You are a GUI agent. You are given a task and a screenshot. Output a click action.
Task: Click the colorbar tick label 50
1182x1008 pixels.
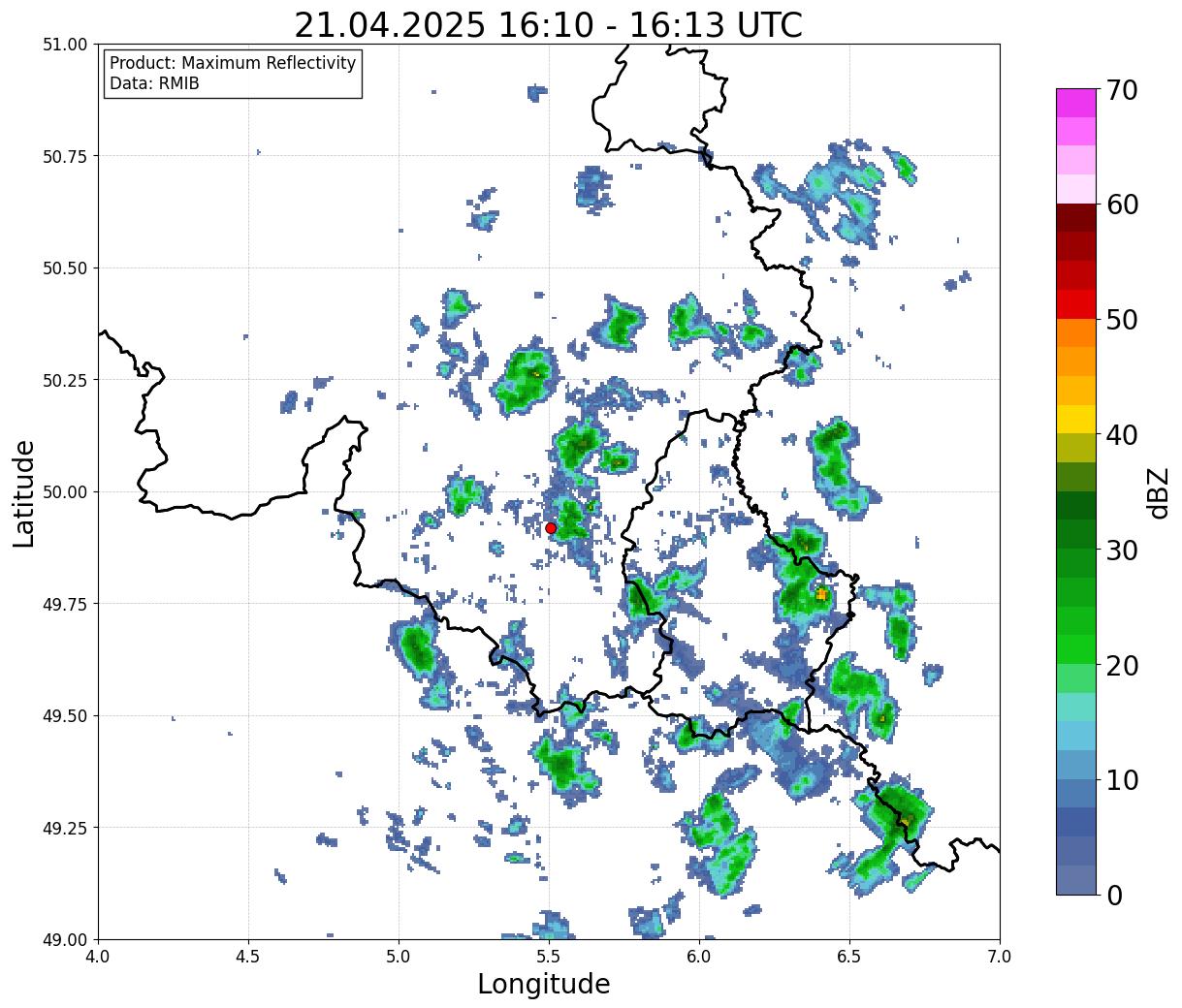point(1122,320)
